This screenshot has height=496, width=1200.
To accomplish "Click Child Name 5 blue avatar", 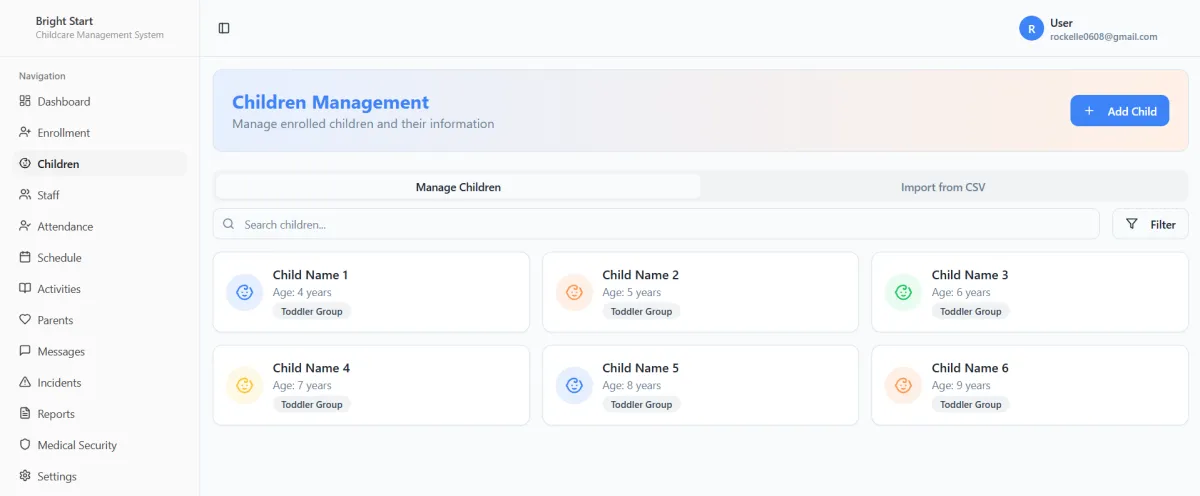I will (x=574, y=385).
